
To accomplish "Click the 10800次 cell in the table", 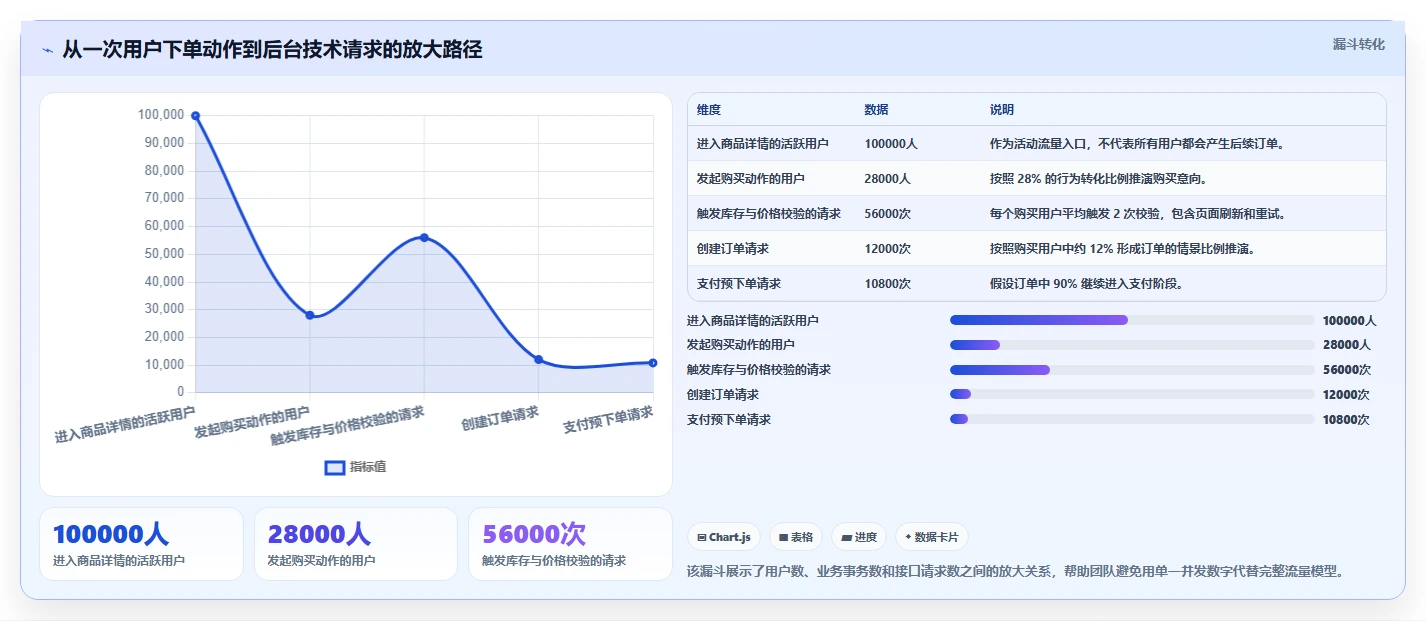I will [887, 284].
